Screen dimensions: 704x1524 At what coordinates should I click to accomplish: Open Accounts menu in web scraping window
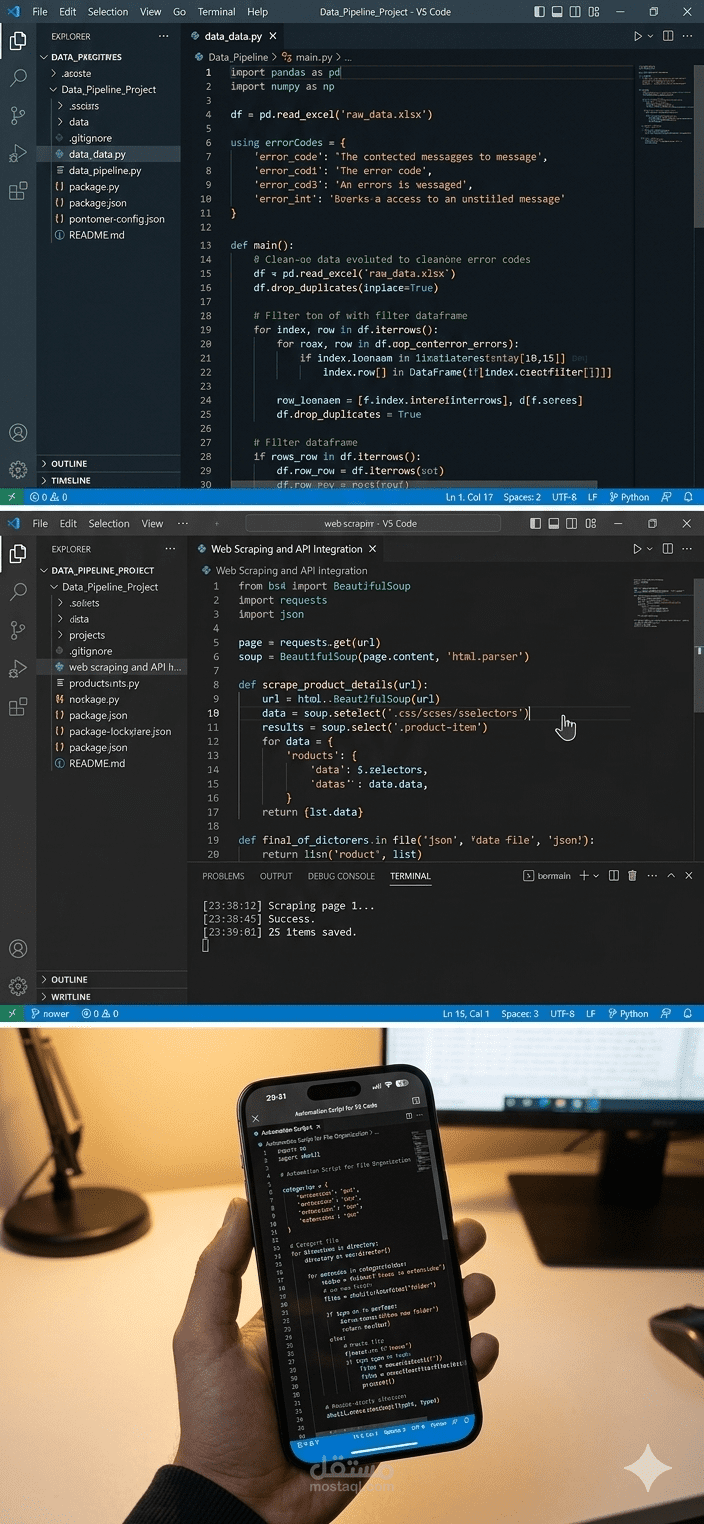pyautogui.click(x=18, y=949)
